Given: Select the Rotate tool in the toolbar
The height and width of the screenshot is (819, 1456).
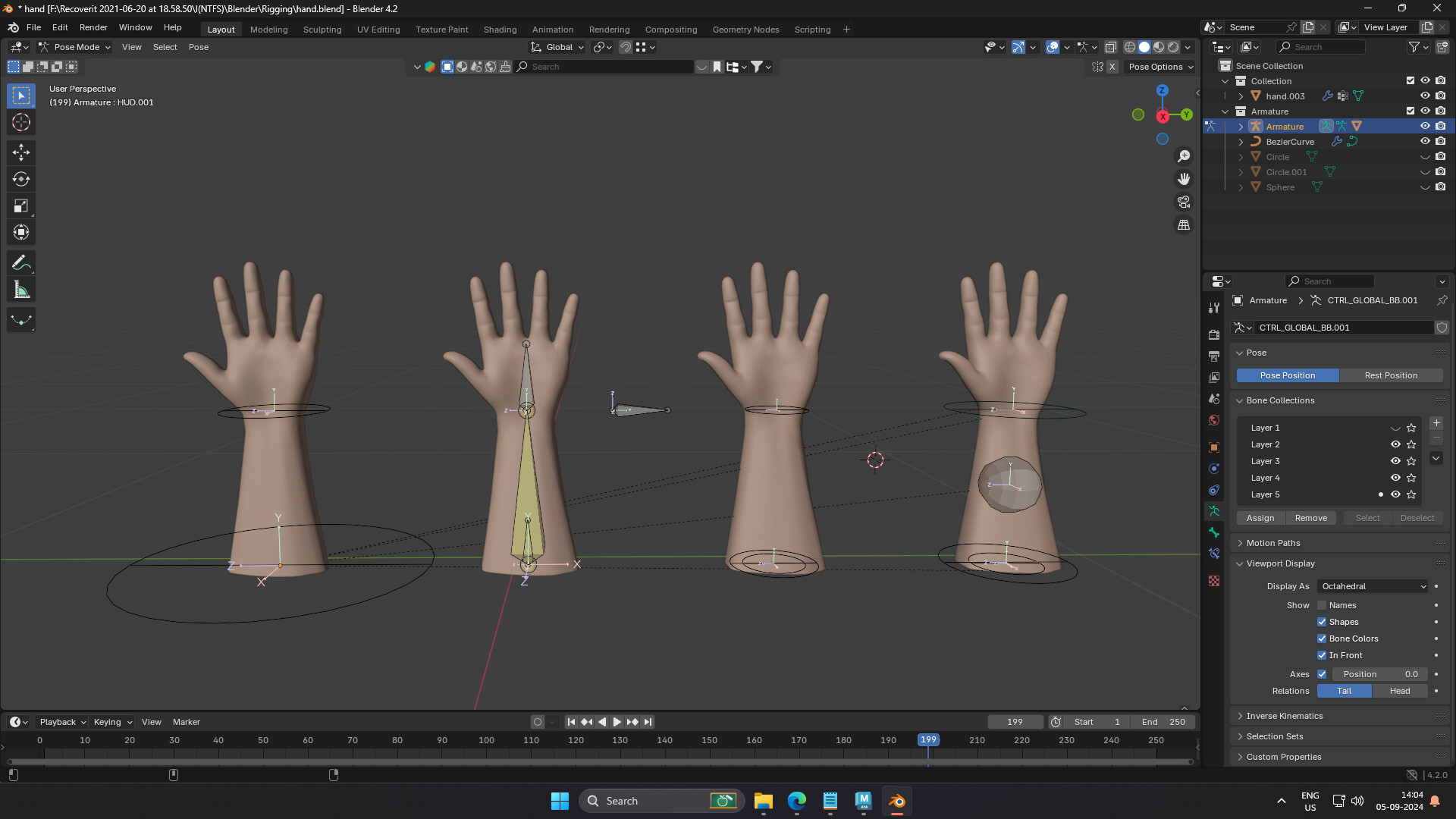Looking at the screenshot, I should pos(20,179).
